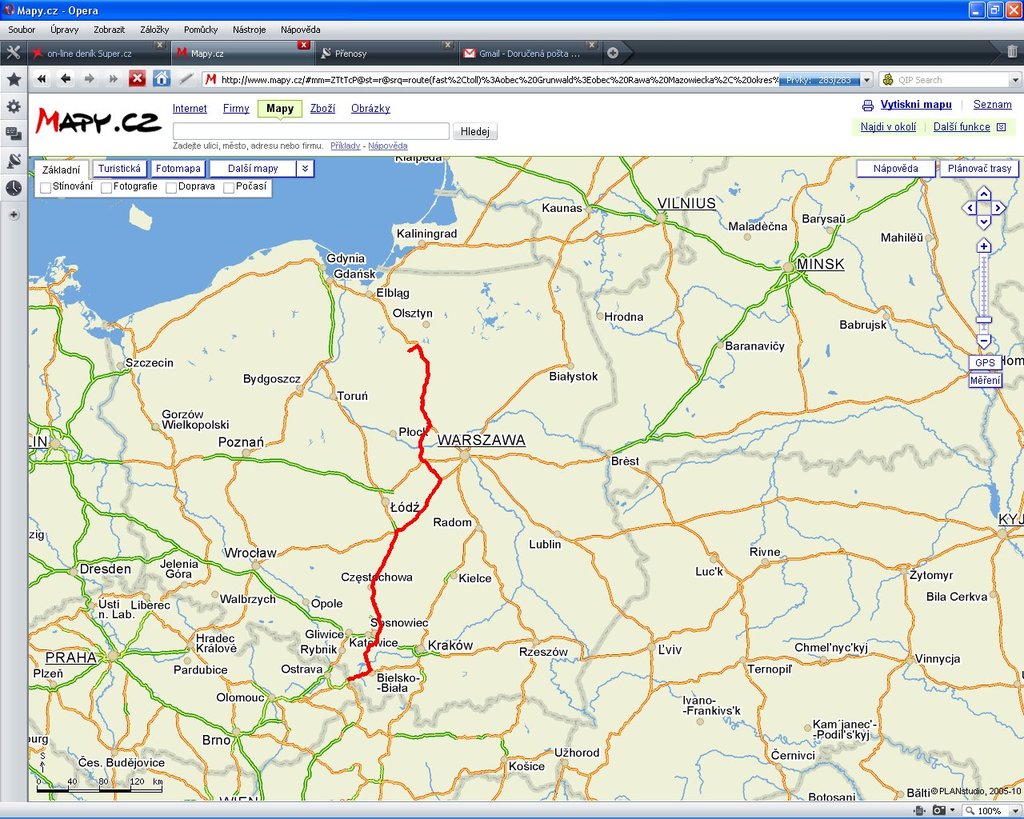Click the Měření measuring button

[985, 380]
